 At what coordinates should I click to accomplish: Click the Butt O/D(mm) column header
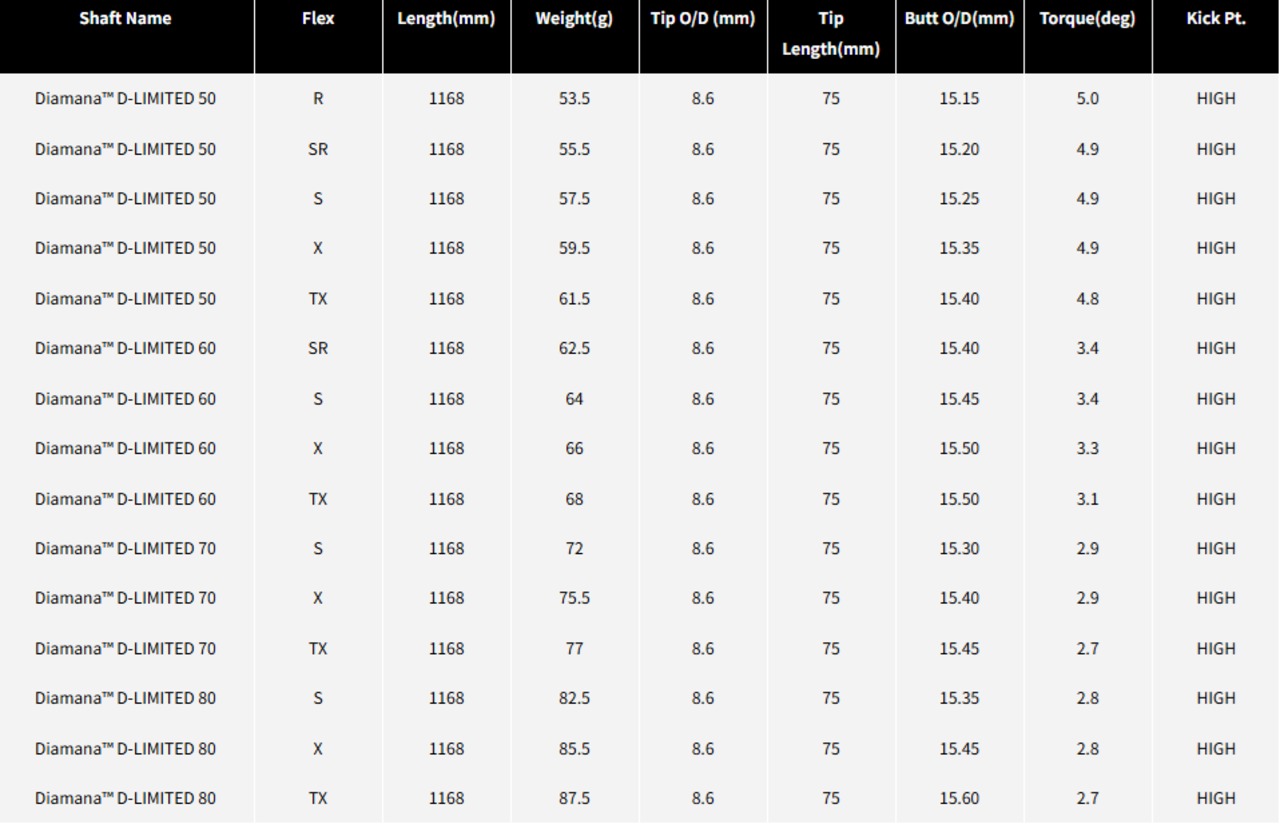(x=959, y=19)
